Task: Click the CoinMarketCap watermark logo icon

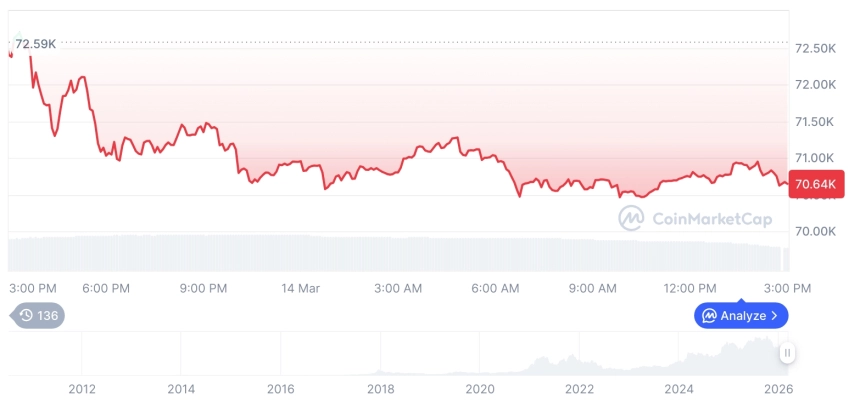Action: coord(630,217)
